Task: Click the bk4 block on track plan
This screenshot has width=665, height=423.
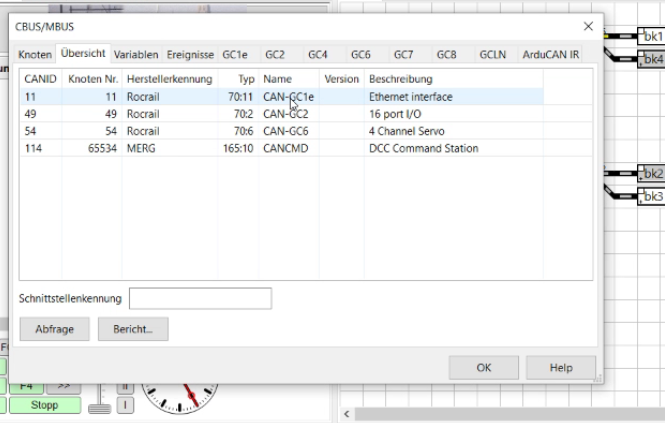Action: (x=652, y=60)
